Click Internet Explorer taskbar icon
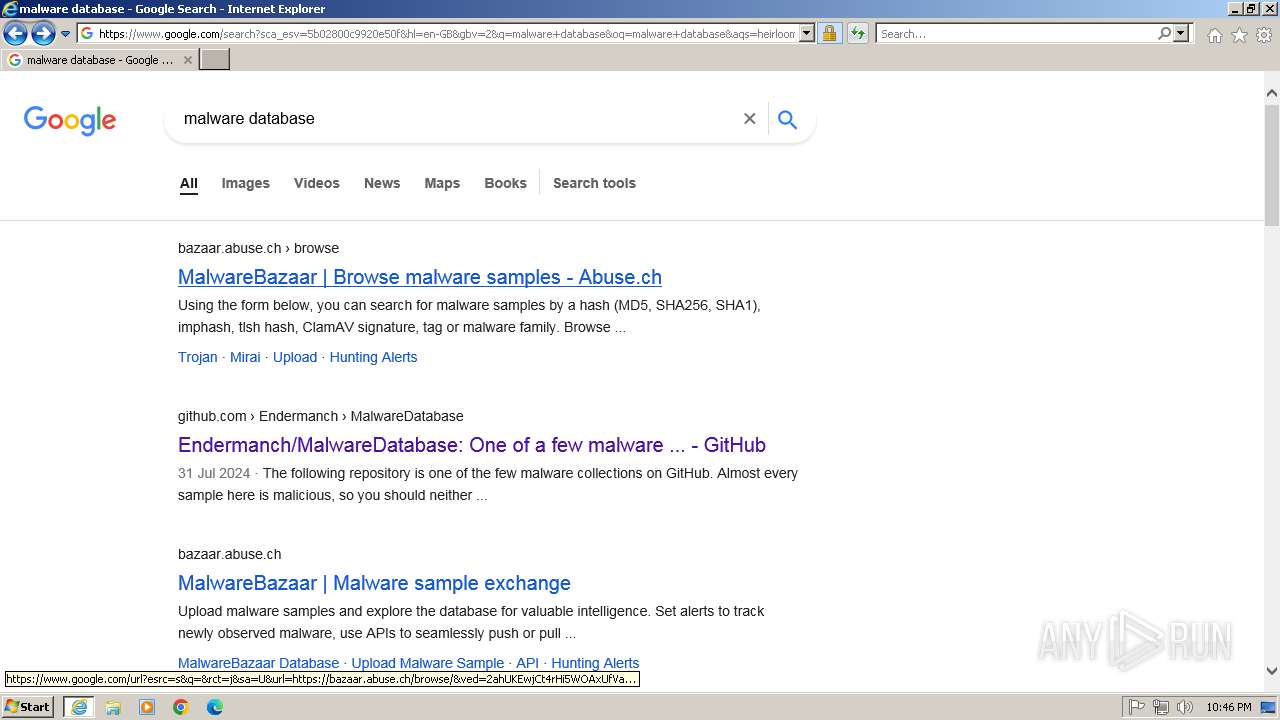This screenshot has width=1280, height=720. click(x=79, y=707)
